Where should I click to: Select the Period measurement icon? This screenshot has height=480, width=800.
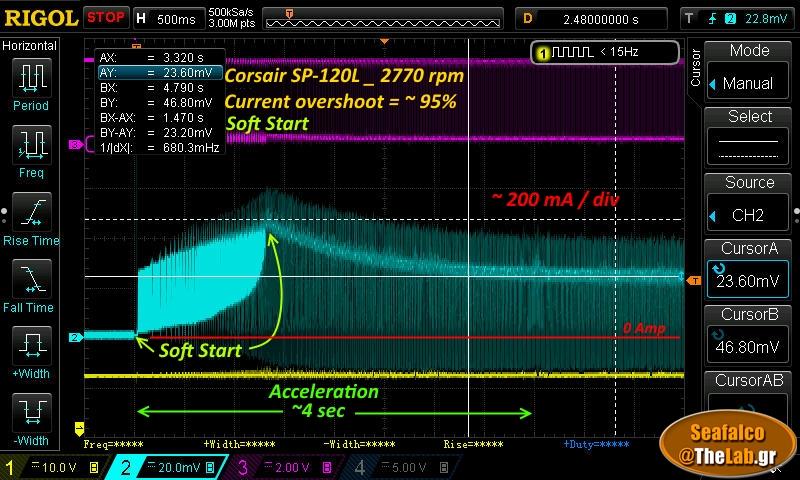point(31,82)
